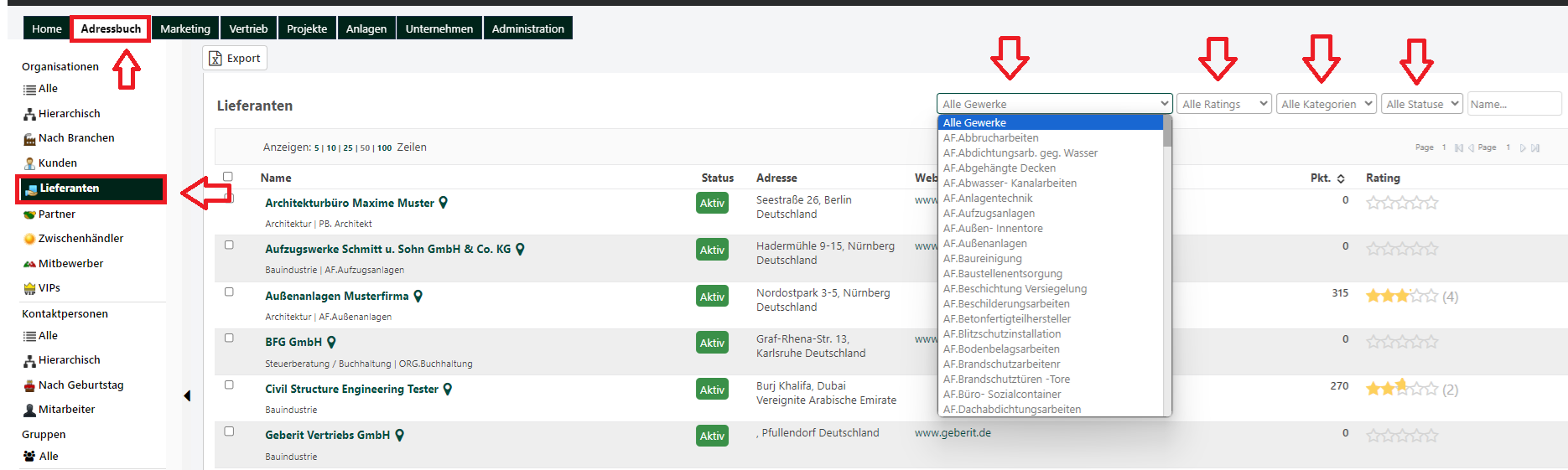Click the Name search input field

1513,104
